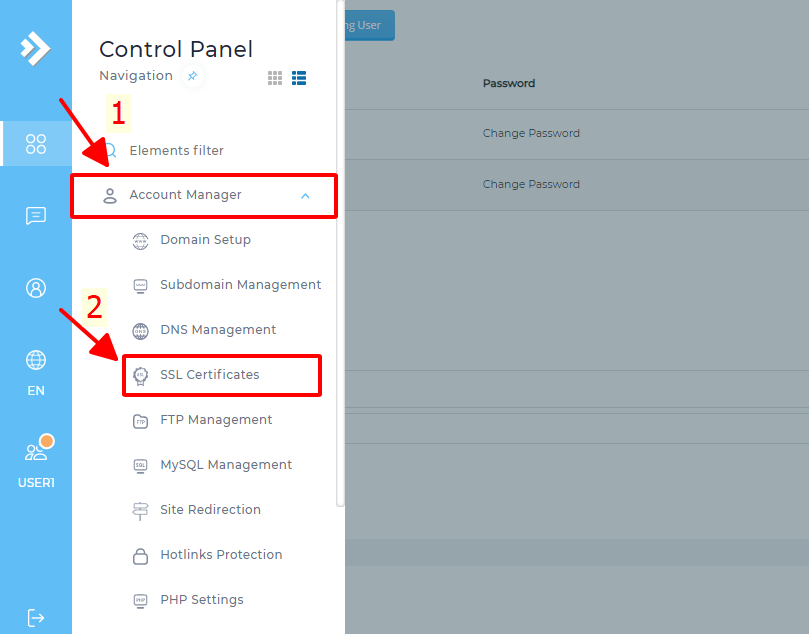This screenshot has width=809, height=634.
Task: Open the messages chat icon
Action: pyautogui.click(x=36, y=216)
